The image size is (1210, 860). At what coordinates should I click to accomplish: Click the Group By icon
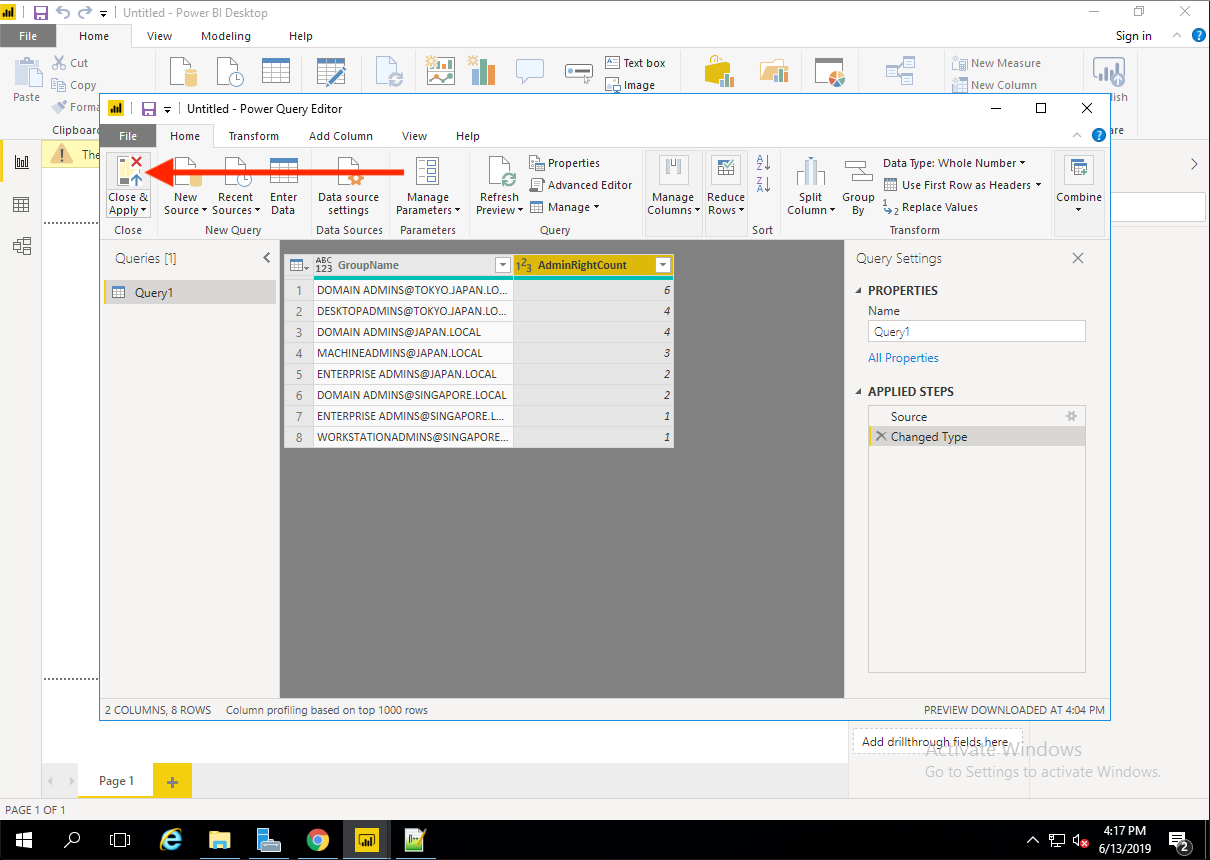[858, 172]
